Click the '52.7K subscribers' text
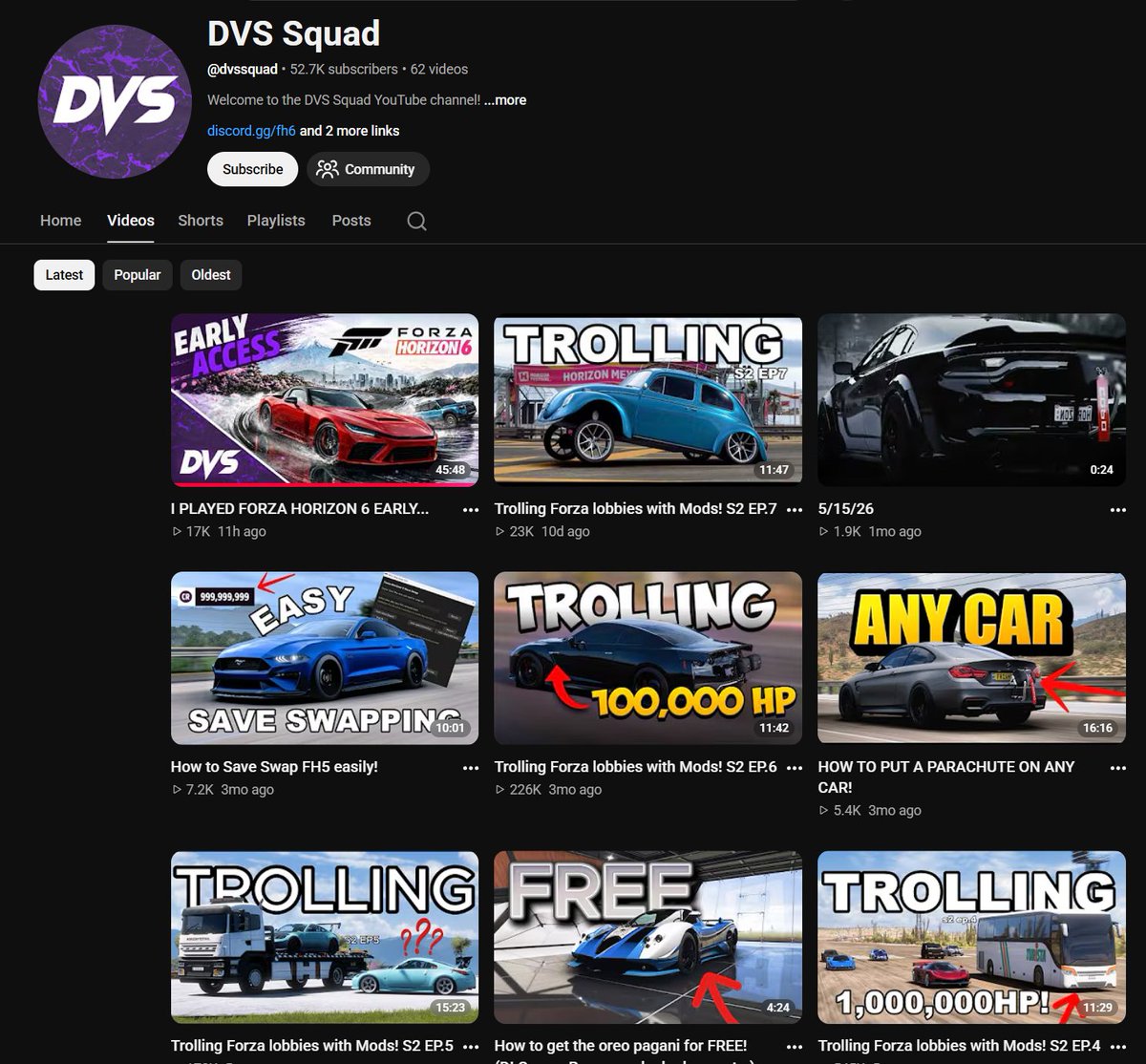The width and height of the screenshot is (1146, 1064). click(344, 70)
